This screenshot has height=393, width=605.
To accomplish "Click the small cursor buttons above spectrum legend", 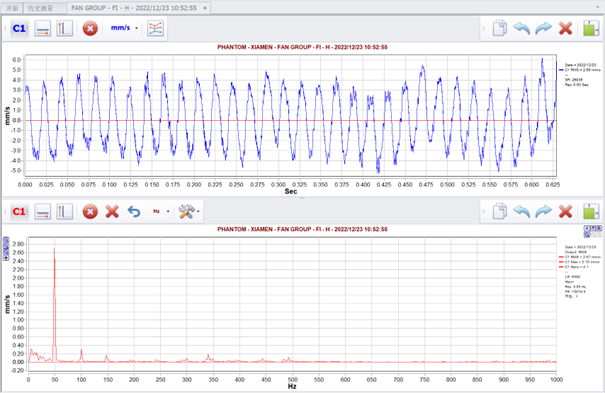I will [592, 231].
